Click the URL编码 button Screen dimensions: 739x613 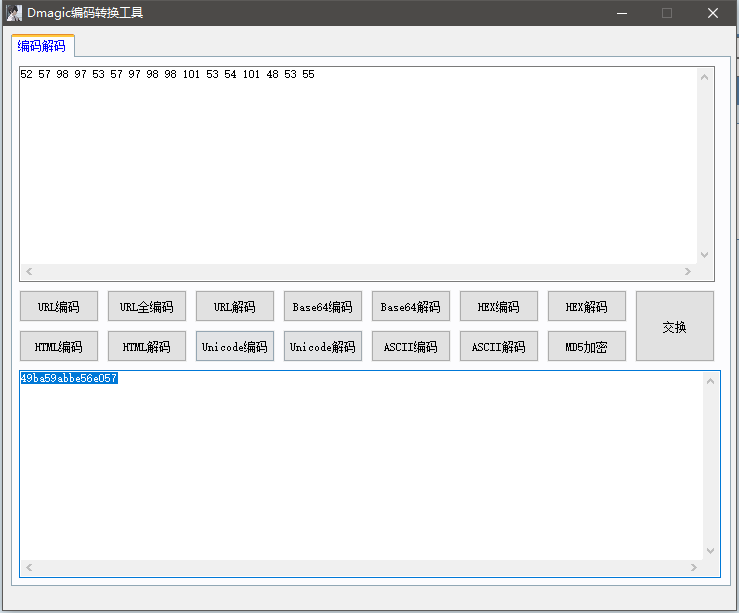[x=59, y=306]
